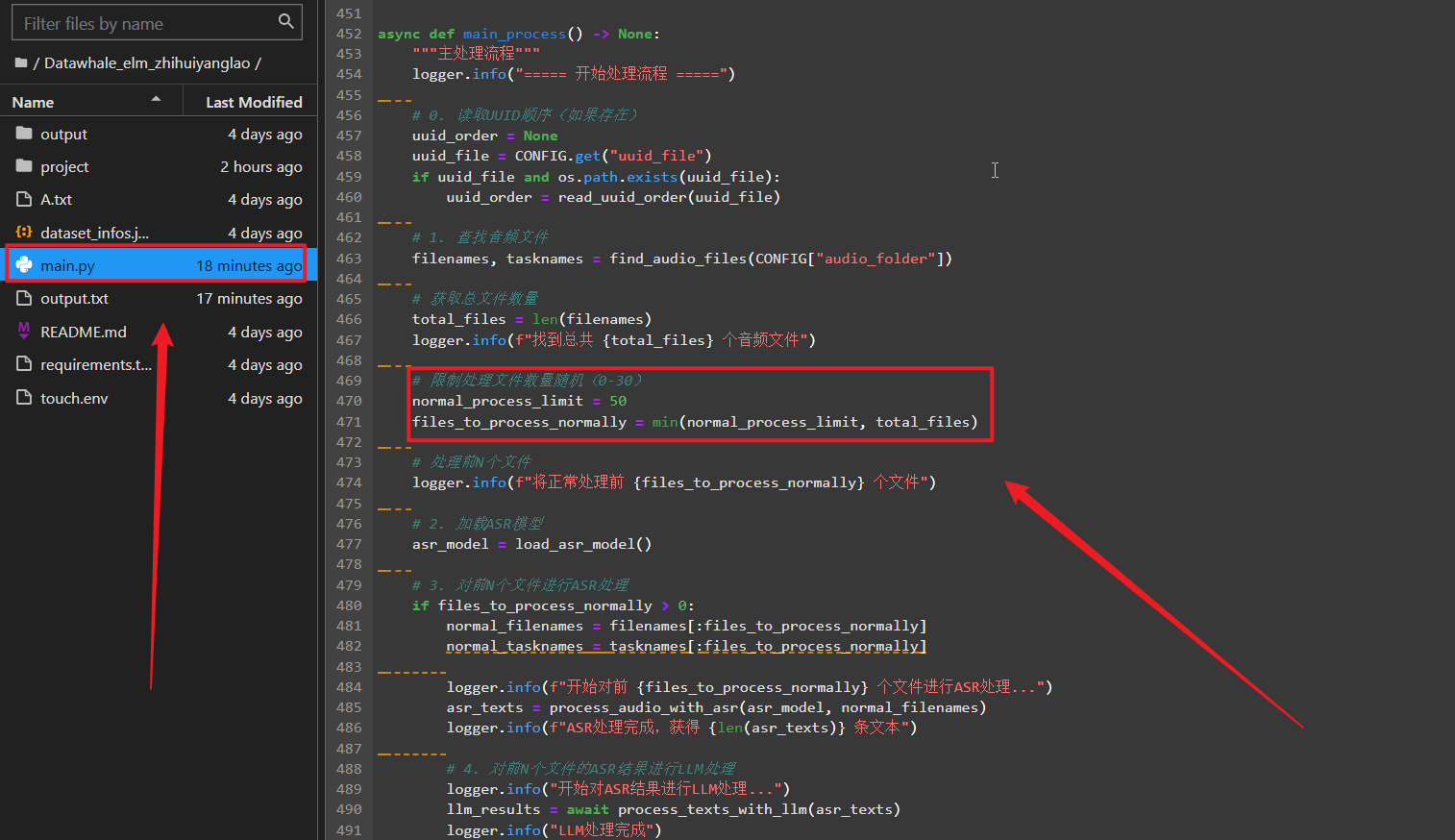Click the A.txt file icon
The height and width of the screenshot is (840, 1455).
click(x=24, y=199)
